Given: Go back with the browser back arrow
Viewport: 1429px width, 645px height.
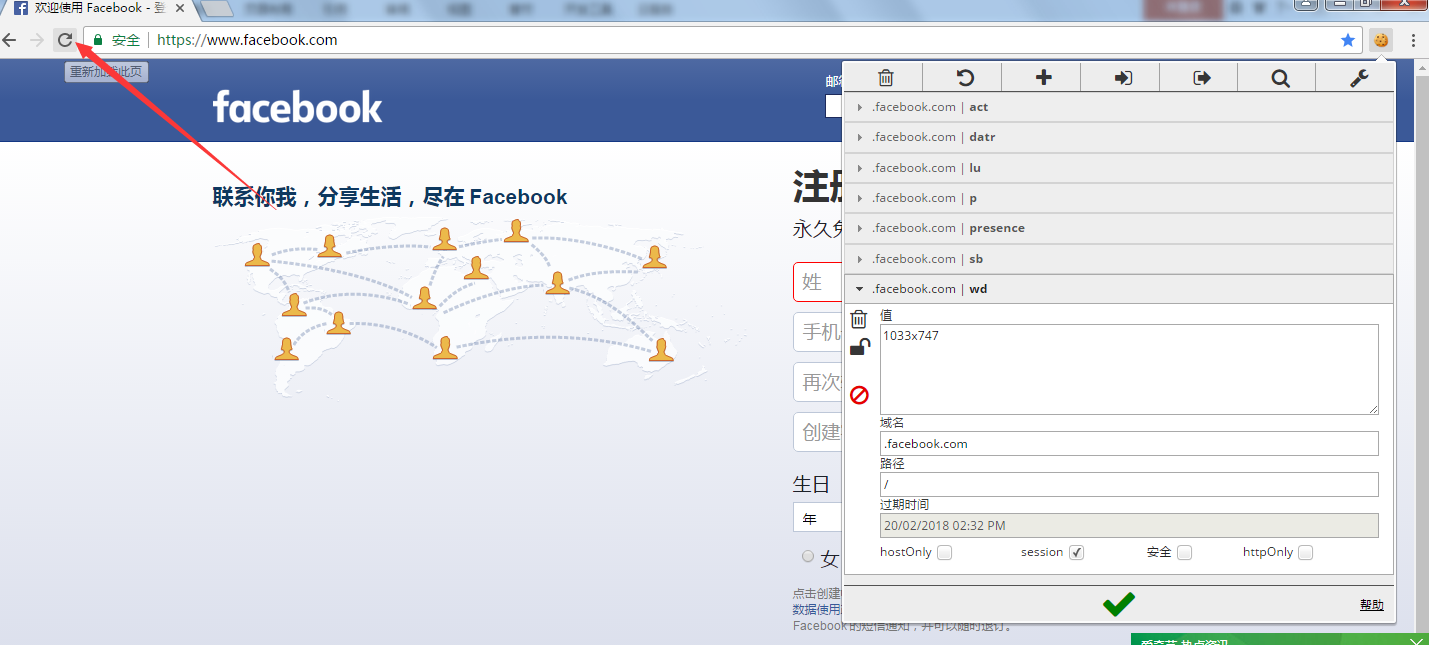Looking at the screenshot, I should coord(10,40).
